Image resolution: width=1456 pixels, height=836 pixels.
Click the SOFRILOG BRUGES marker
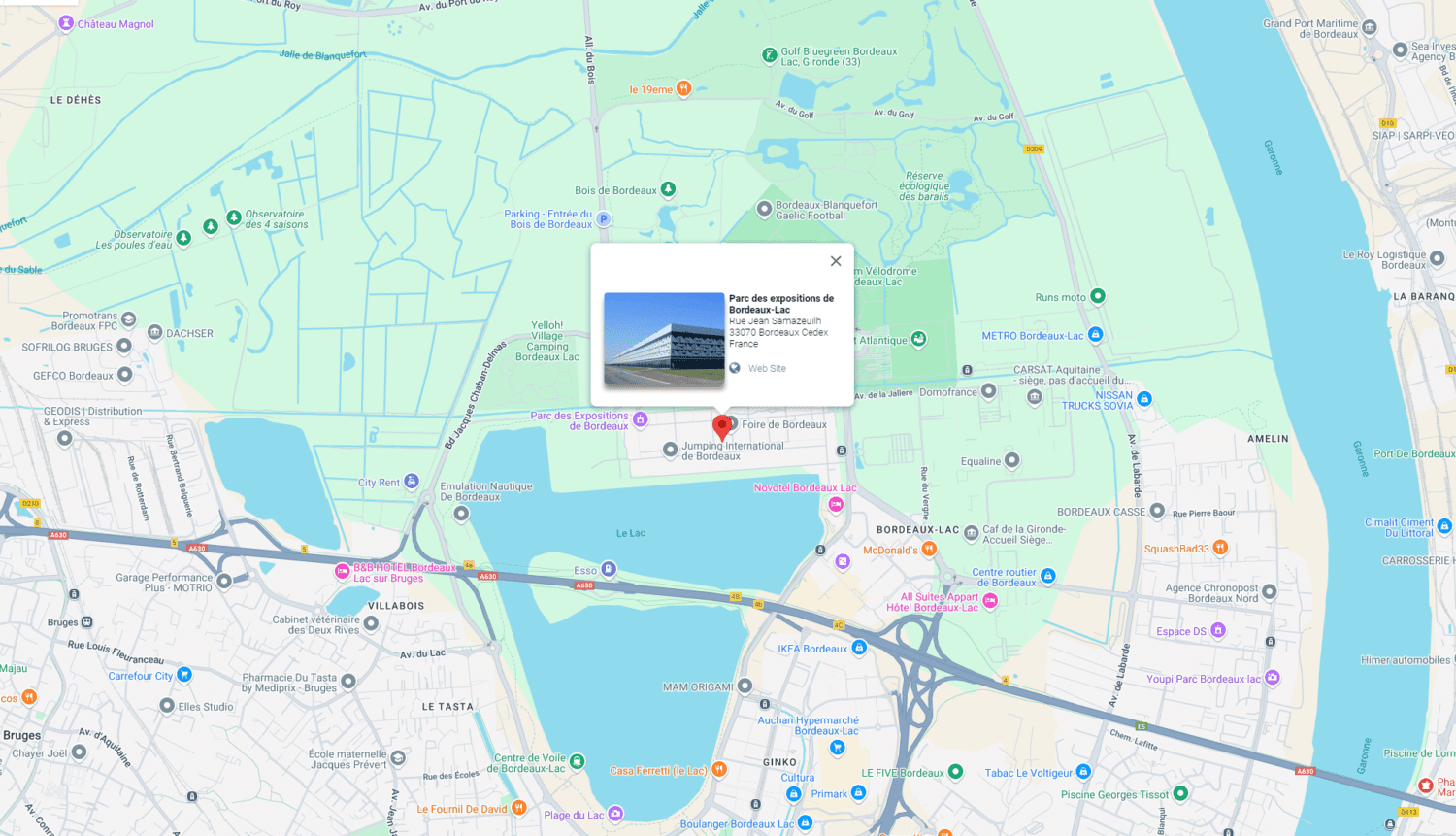(x=124, y=346)
